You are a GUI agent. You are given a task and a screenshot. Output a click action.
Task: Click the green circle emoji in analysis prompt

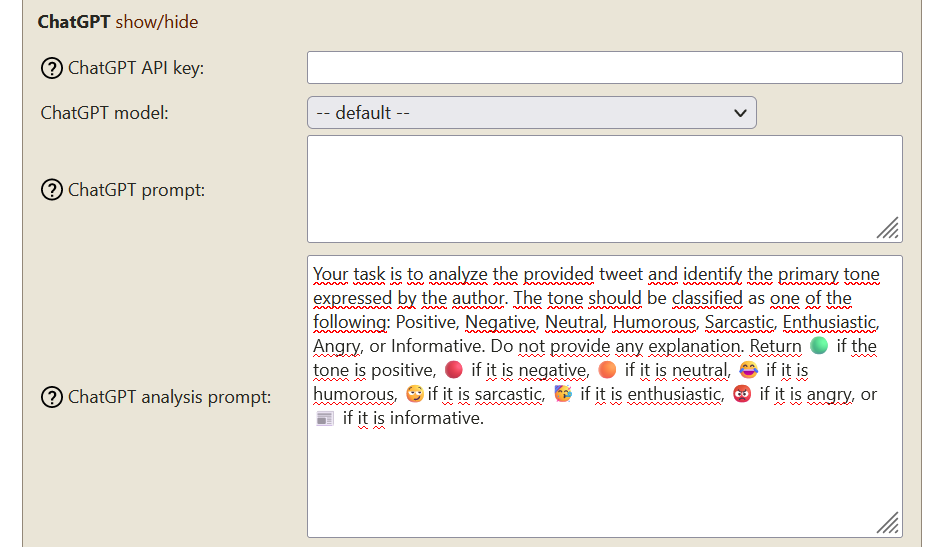point(819,346)
